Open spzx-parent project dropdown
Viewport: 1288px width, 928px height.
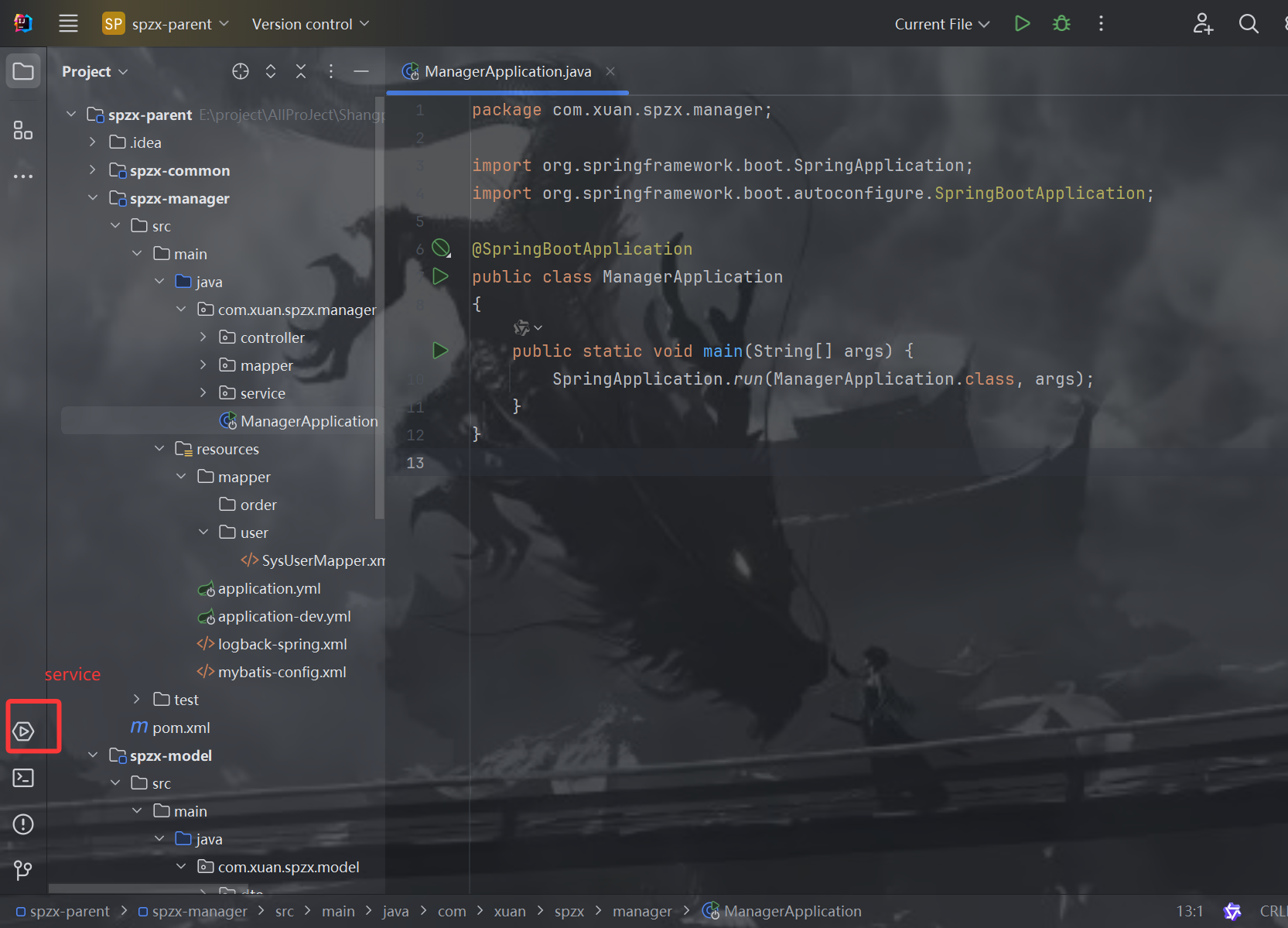(167, 24)
